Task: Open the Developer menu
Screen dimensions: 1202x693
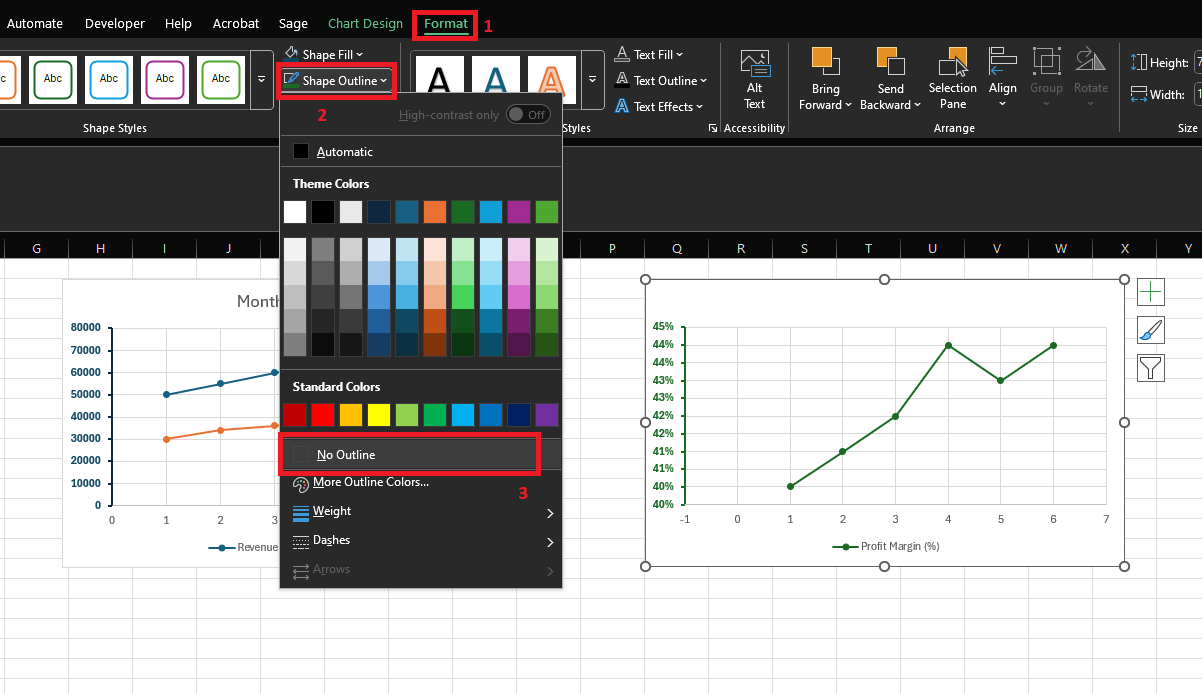Action: pos(114,23)
